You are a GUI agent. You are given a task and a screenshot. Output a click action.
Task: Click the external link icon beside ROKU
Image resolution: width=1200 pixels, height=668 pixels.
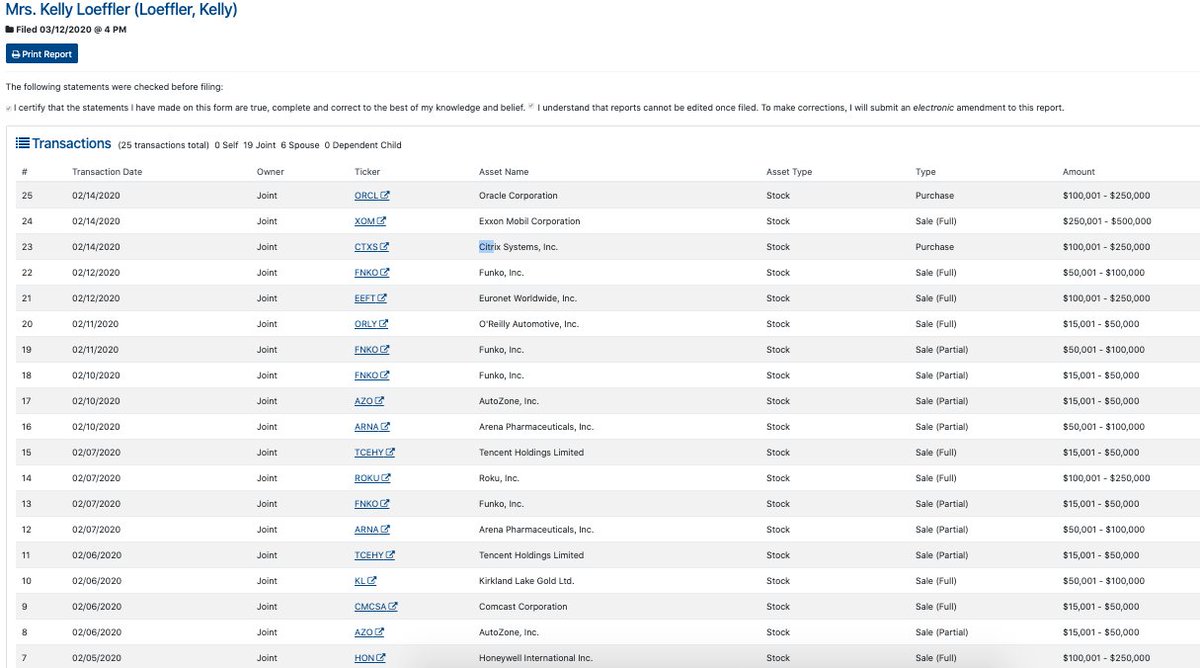pos(385,478)
